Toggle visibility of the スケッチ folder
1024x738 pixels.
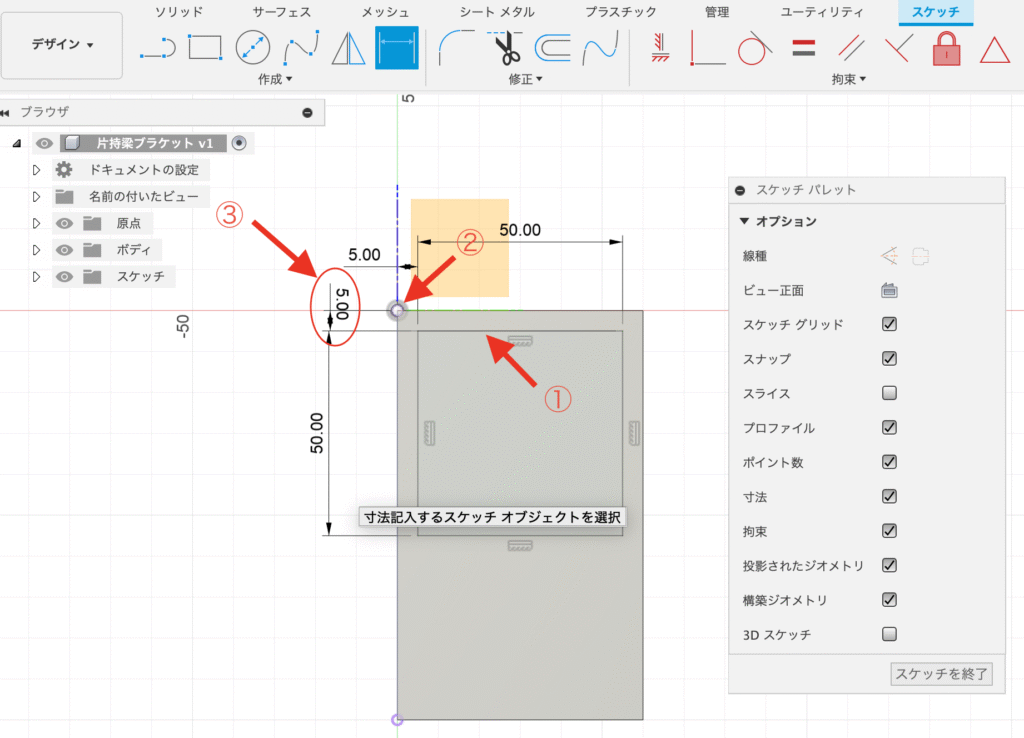point(63,276)
